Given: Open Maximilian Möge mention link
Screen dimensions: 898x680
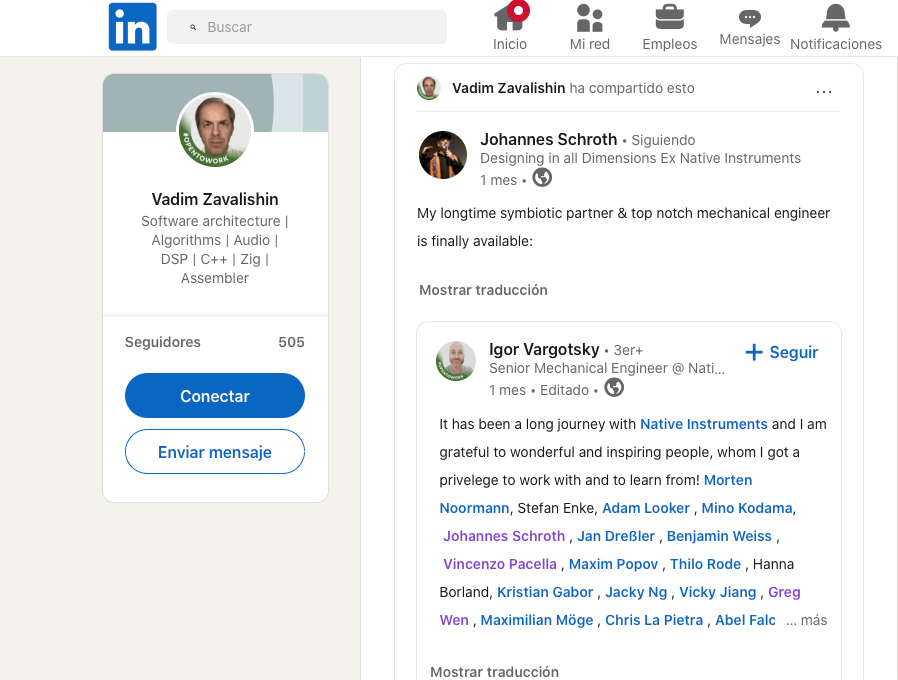Looking at the screenshot, I should click(x=537, y=620).
